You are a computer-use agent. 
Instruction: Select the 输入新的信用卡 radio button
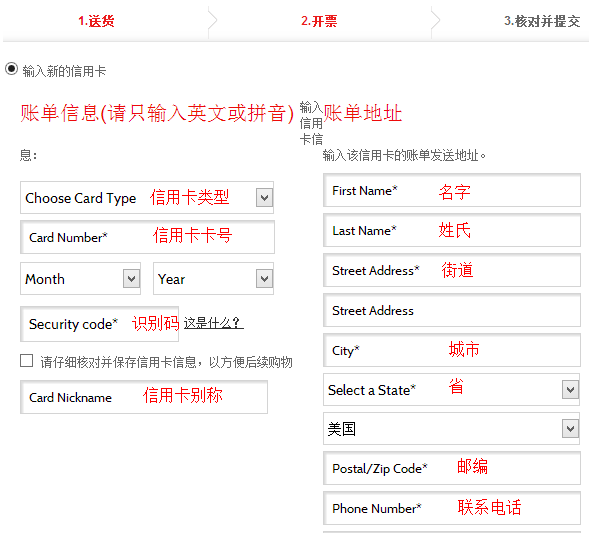click(x=11, y=69)
